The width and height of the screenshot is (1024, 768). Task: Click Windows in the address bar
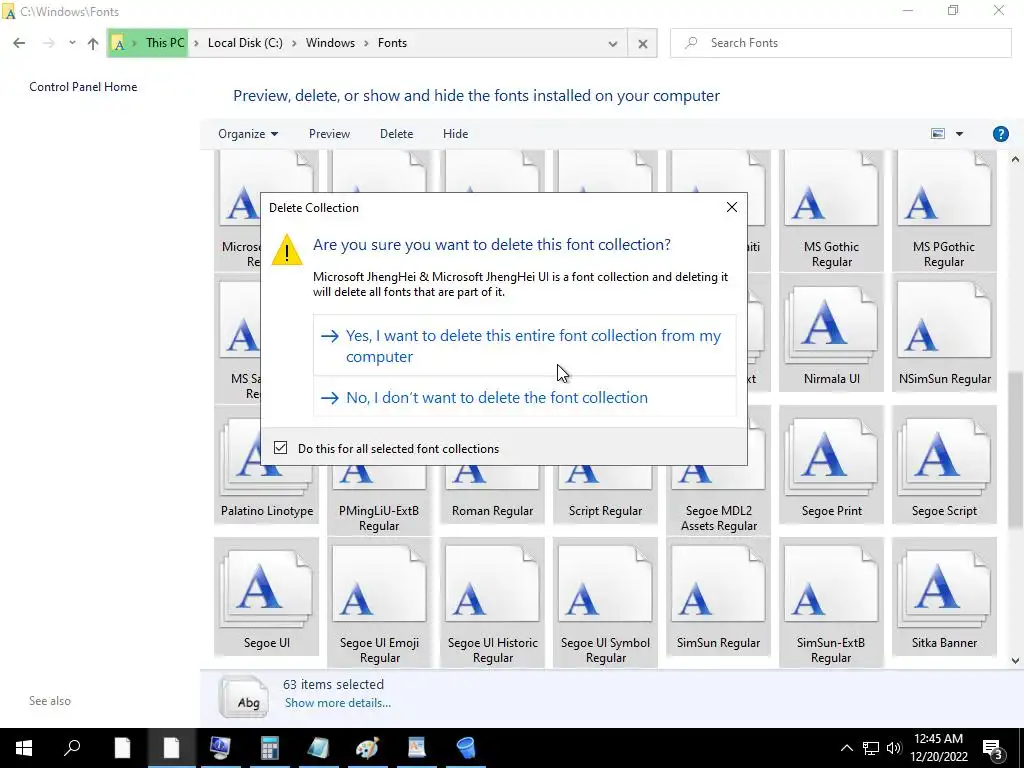tap(330, 42)
